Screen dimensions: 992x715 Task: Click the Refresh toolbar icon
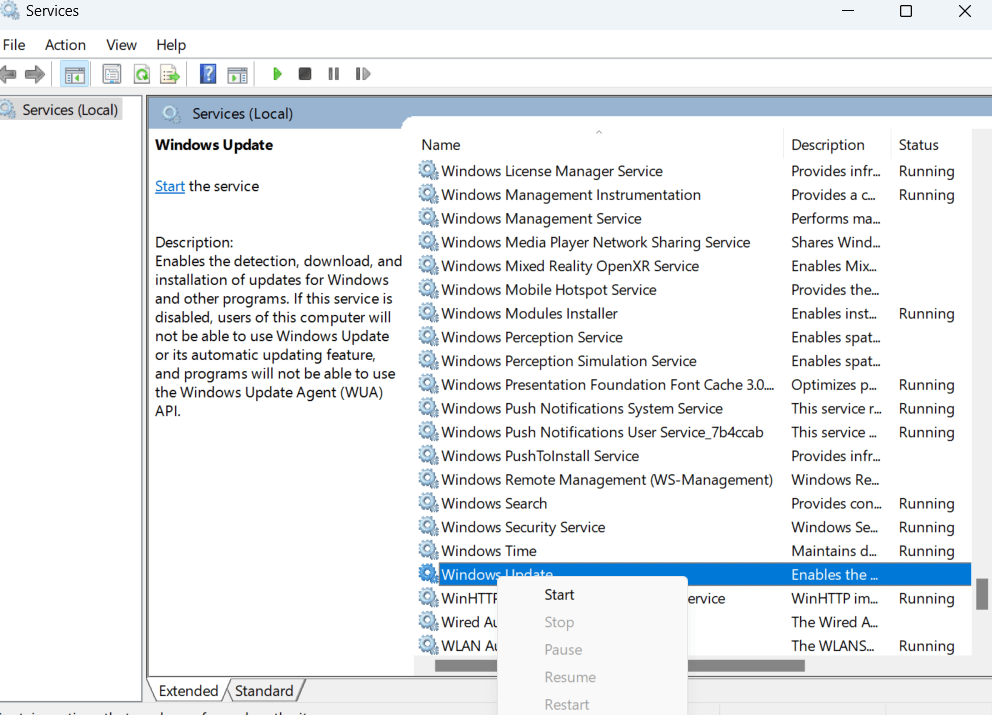click(x=141, y=74)
